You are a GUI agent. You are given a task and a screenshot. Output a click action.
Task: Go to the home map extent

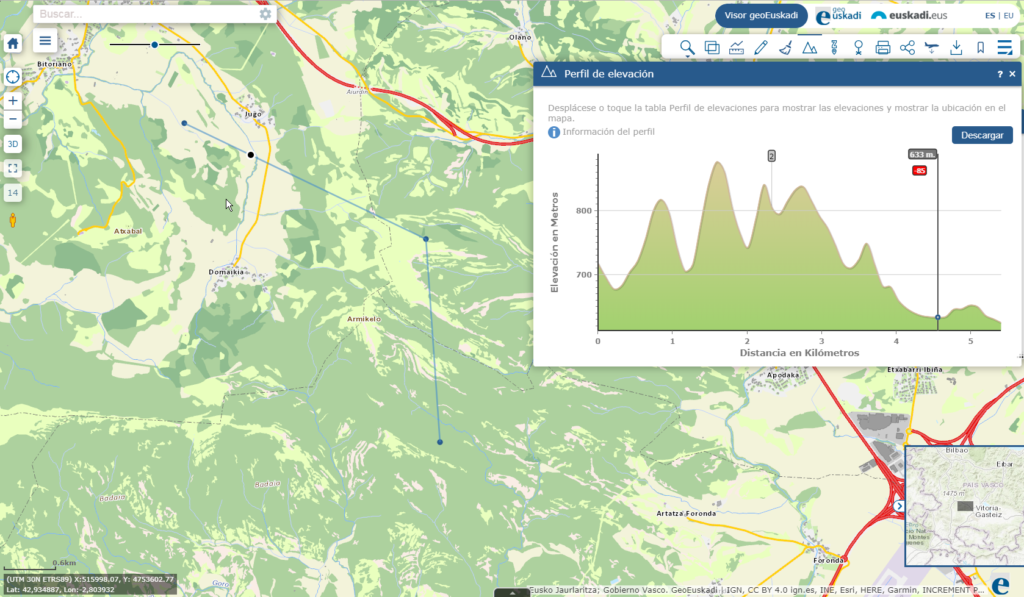tap(12, 44)
